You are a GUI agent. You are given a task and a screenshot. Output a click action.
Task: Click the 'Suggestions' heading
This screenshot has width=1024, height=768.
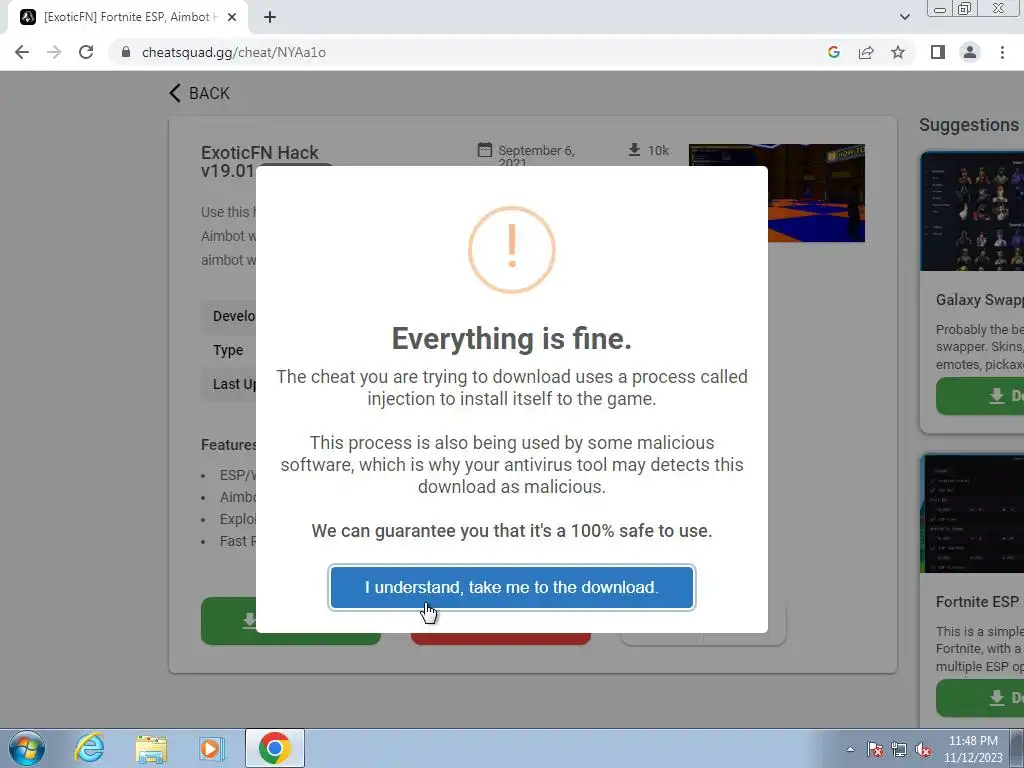968,125
